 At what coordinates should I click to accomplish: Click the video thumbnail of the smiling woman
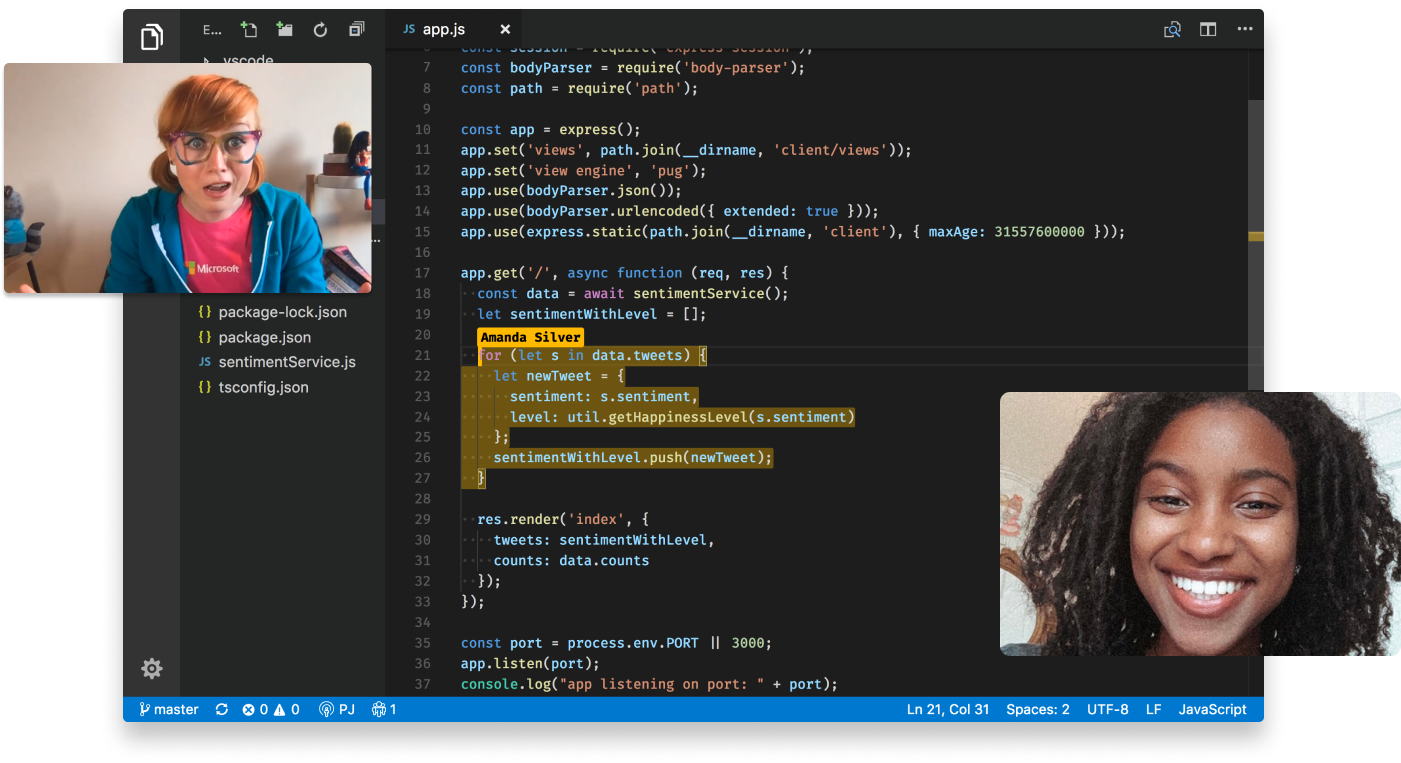point(1200,524)
